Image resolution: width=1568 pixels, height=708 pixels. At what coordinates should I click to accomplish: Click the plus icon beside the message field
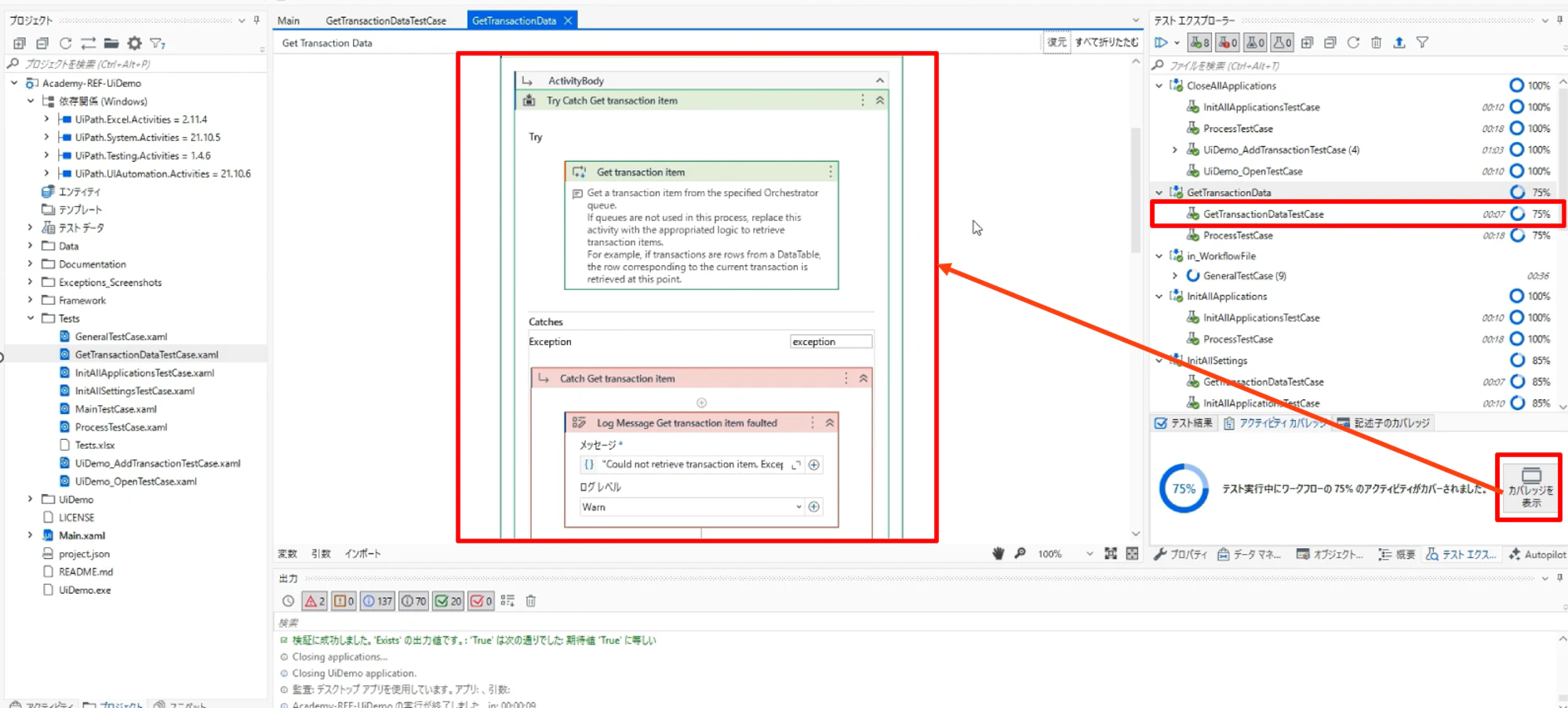pyautogui.click(x=814, y=465)
